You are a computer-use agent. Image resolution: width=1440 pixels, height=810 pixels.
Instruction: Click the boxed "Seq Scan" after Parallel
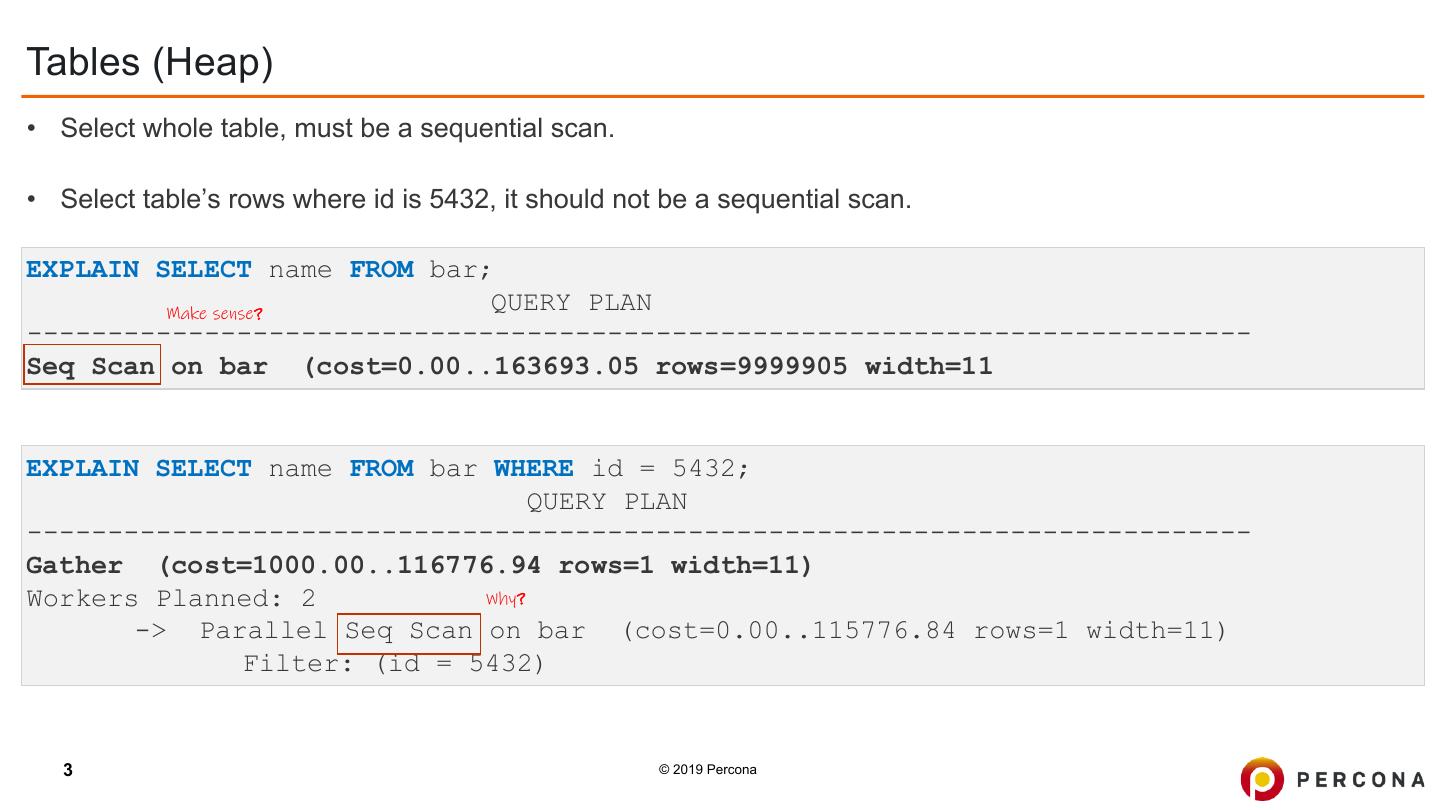409,631
